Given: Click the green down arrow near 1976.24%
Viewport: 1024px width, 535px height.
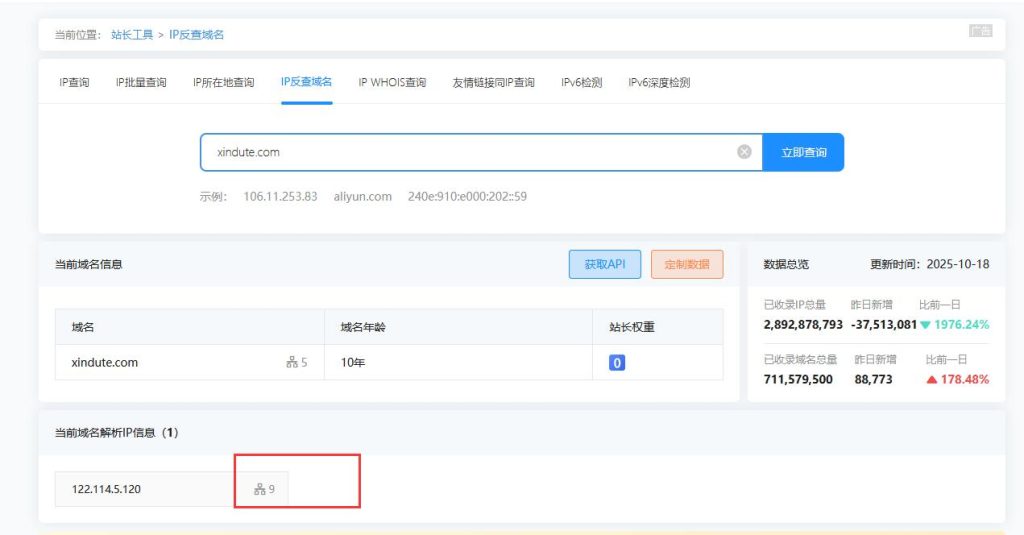Looking at the screenshot, I should [925, 325].
